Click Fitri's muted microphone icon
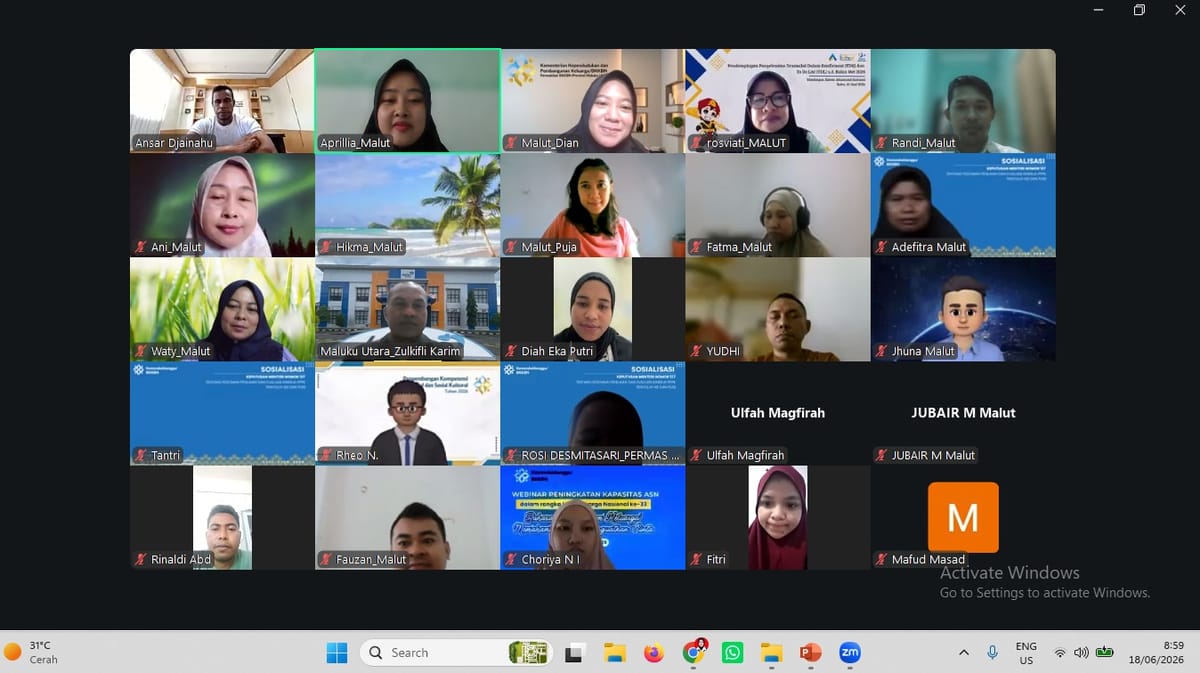This screenshot has height=673, width=1200. [696, 559]
